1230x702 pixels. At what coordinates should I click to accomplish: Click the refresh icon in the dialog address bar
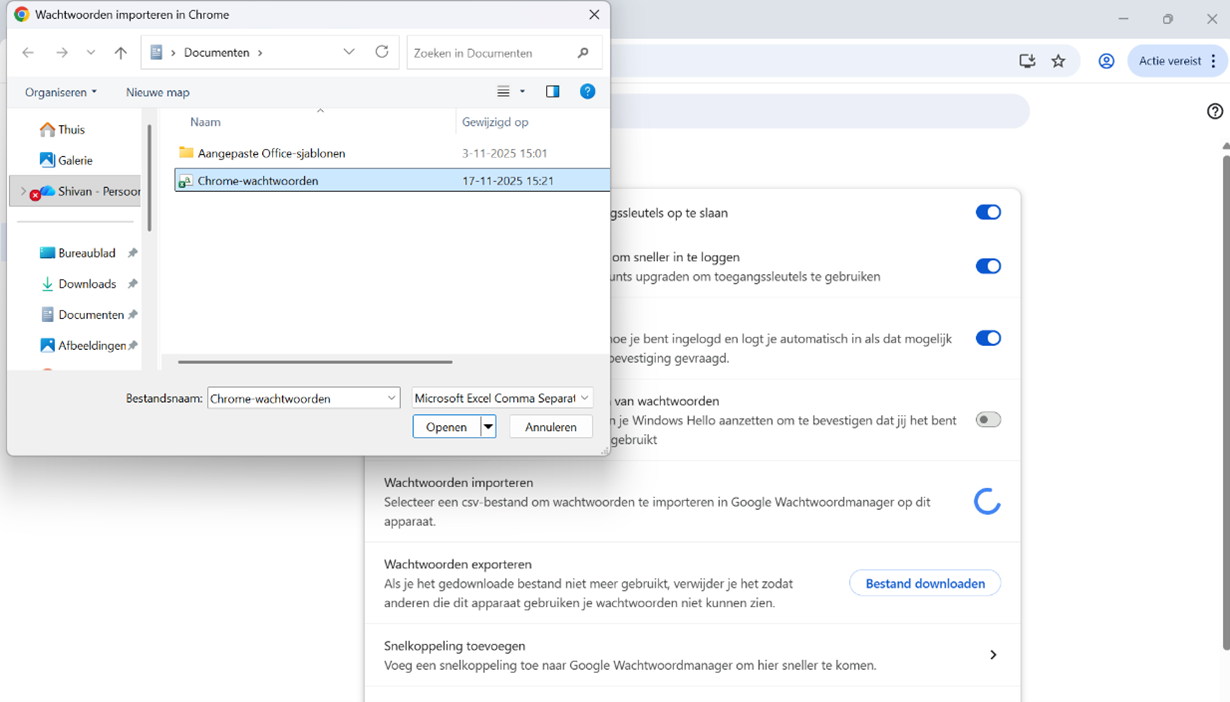[x=381, y=52]
